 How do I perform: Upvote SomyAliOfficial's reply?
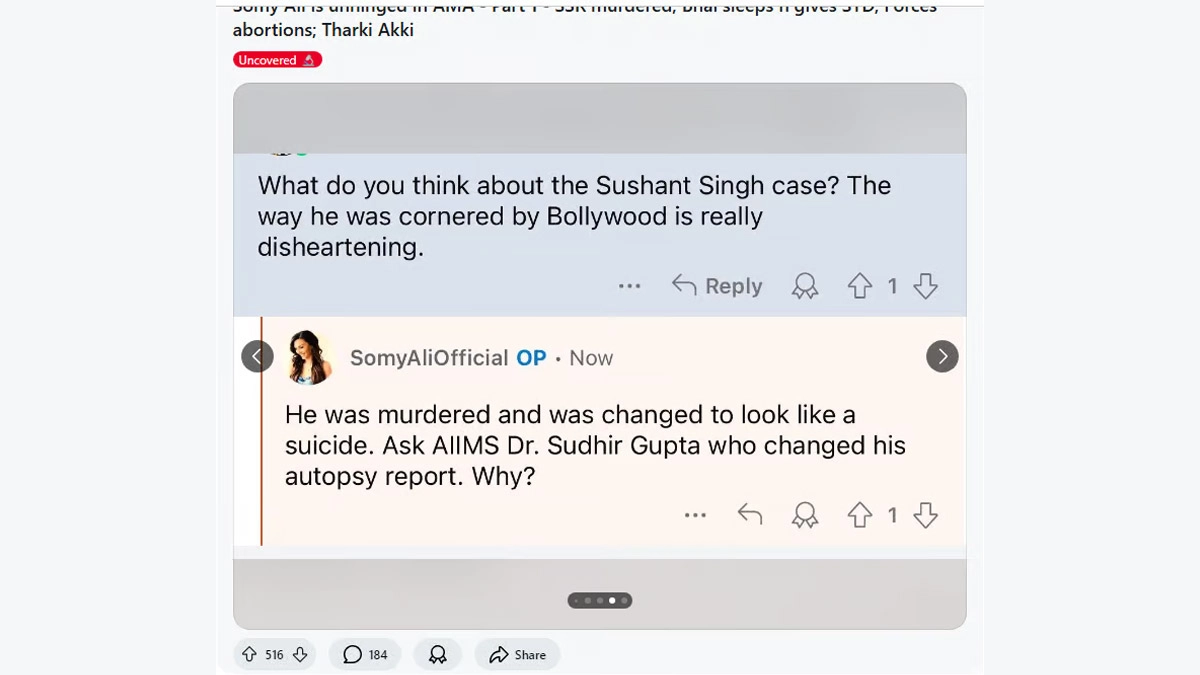tap(860, 516)
